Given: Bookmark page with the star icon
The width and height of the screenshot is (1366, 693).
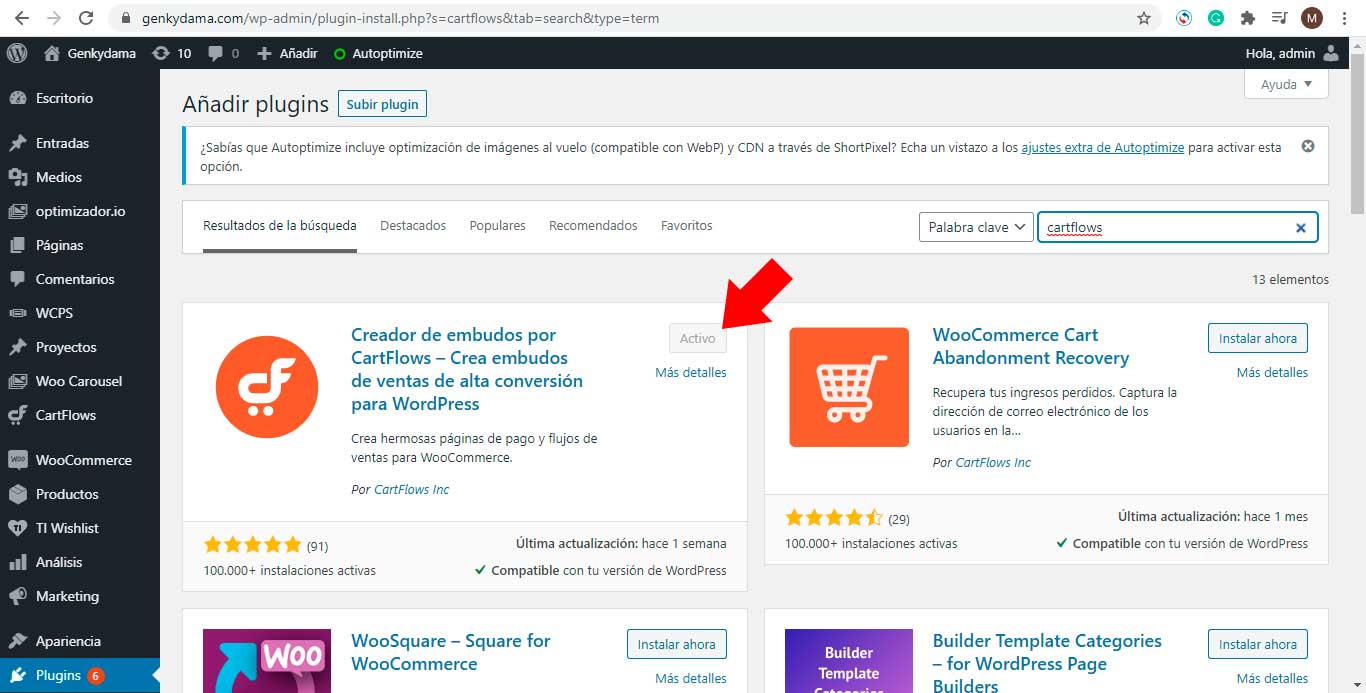Looking at the screenshot, I should (1144, 18).
